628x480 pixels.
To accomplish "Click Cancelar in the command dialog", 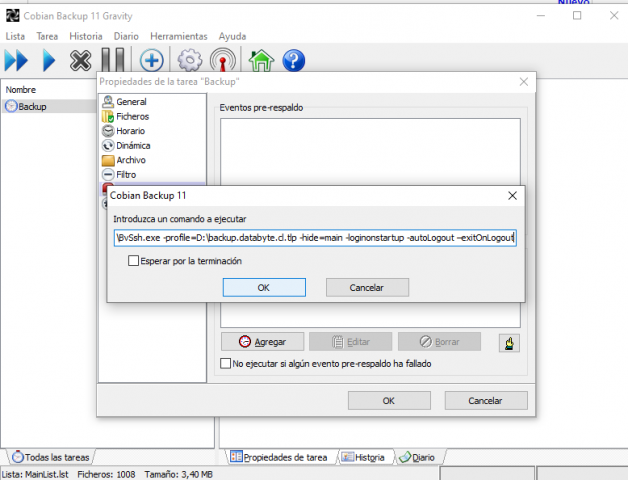I will coord(367,288).
